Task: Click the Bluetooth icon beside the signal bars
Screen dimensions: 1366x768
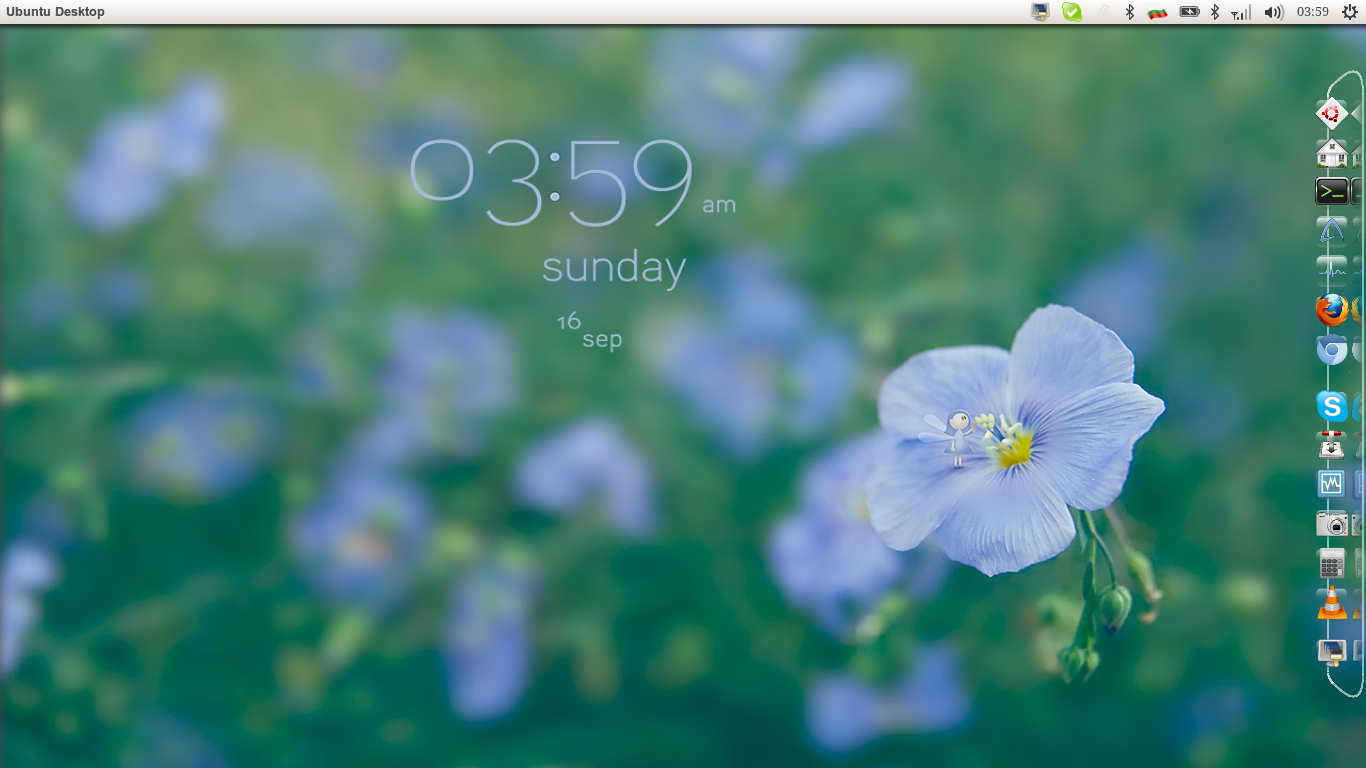Action: tap(1215, 12)
